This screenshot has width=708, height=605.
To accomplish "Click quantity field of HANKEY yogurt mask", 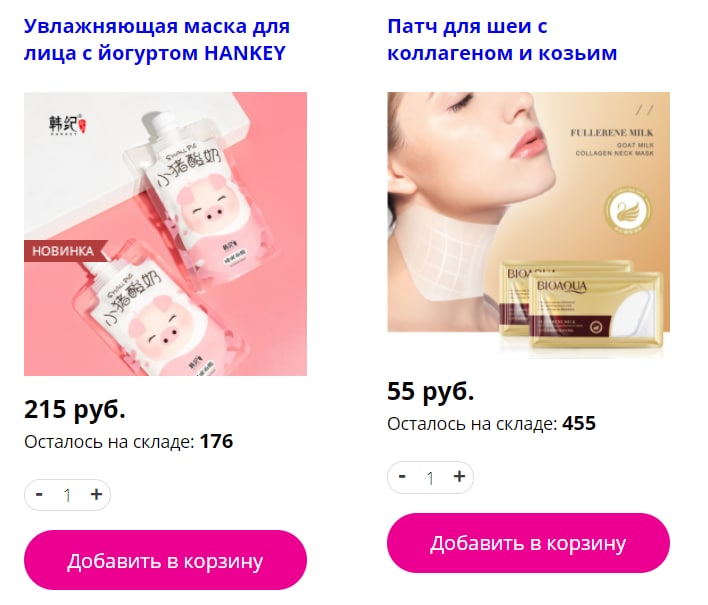I will pyautogui.click(x=67, y=495).
